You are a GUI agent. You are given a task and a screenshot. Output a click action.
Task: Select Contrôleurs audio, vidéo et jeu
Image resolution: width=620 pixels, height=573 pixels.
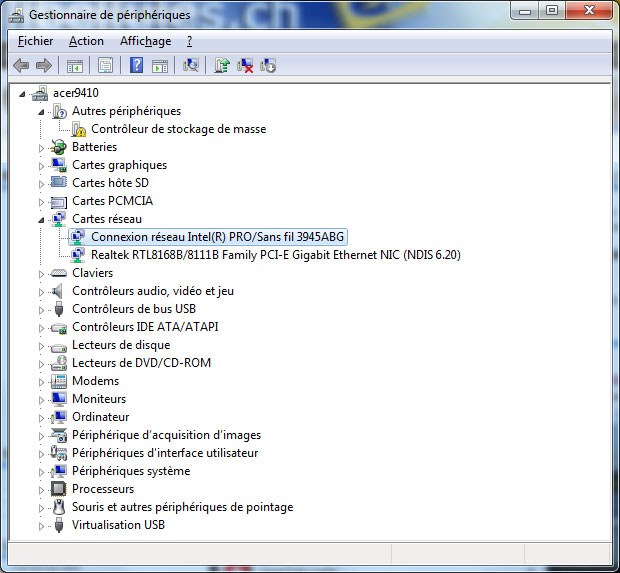pyautogui.click(x=153, y=291)
